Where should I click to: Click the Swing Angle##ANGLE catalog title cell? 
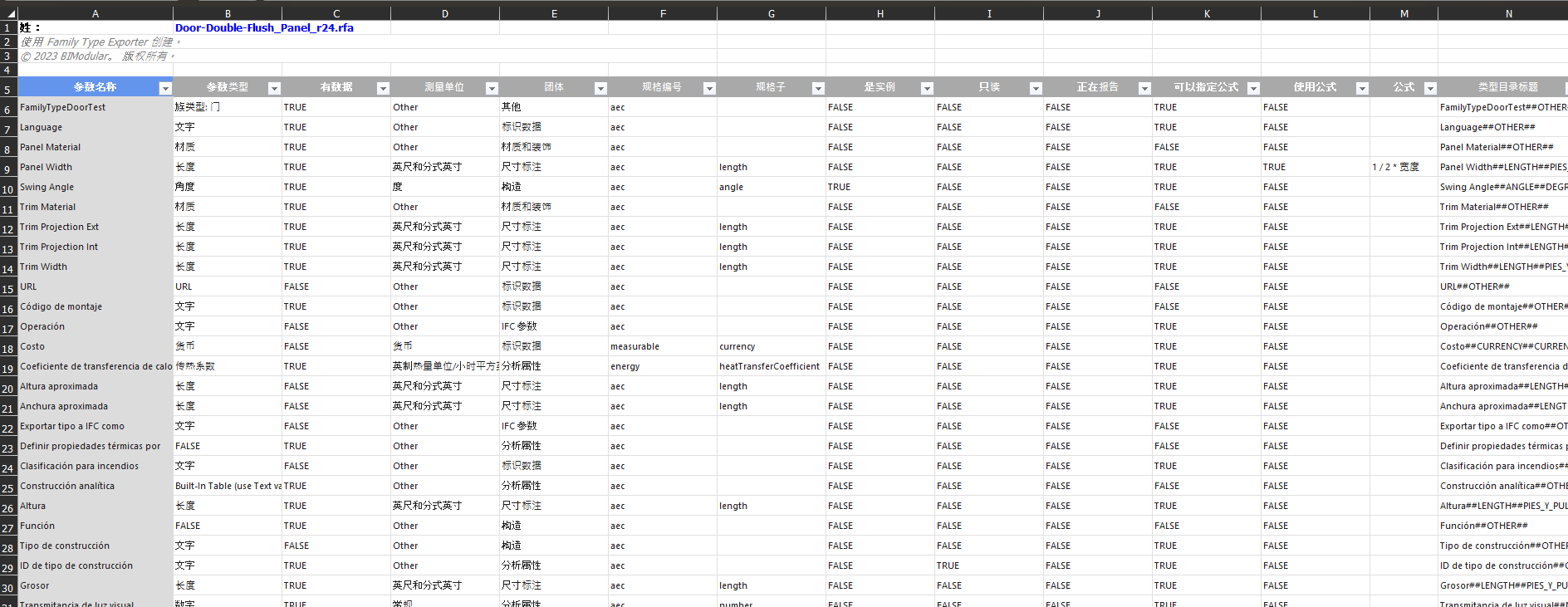1503,187
